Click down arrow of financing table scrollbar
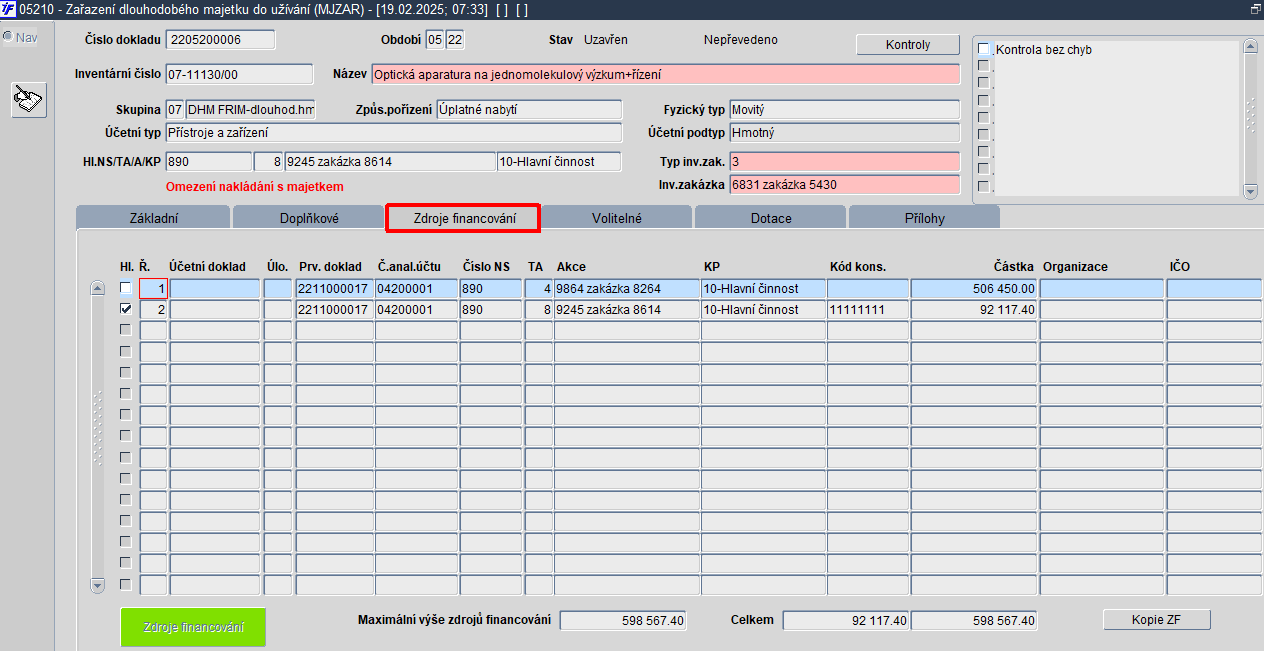Screen dimensions: 1264x651 click(x=97, y=585)
